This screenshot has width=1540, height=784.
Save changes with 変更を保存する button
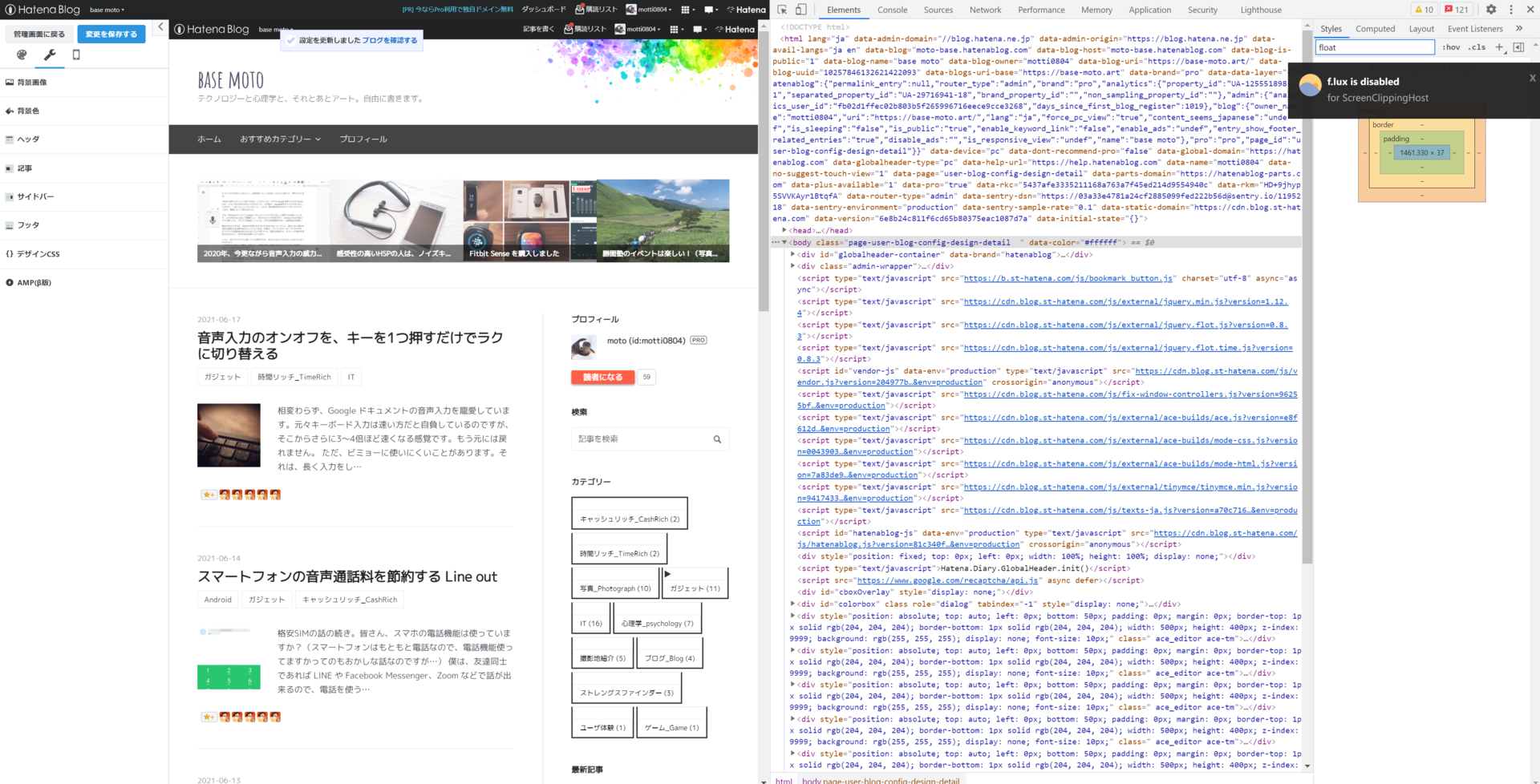tap(111, 34)
